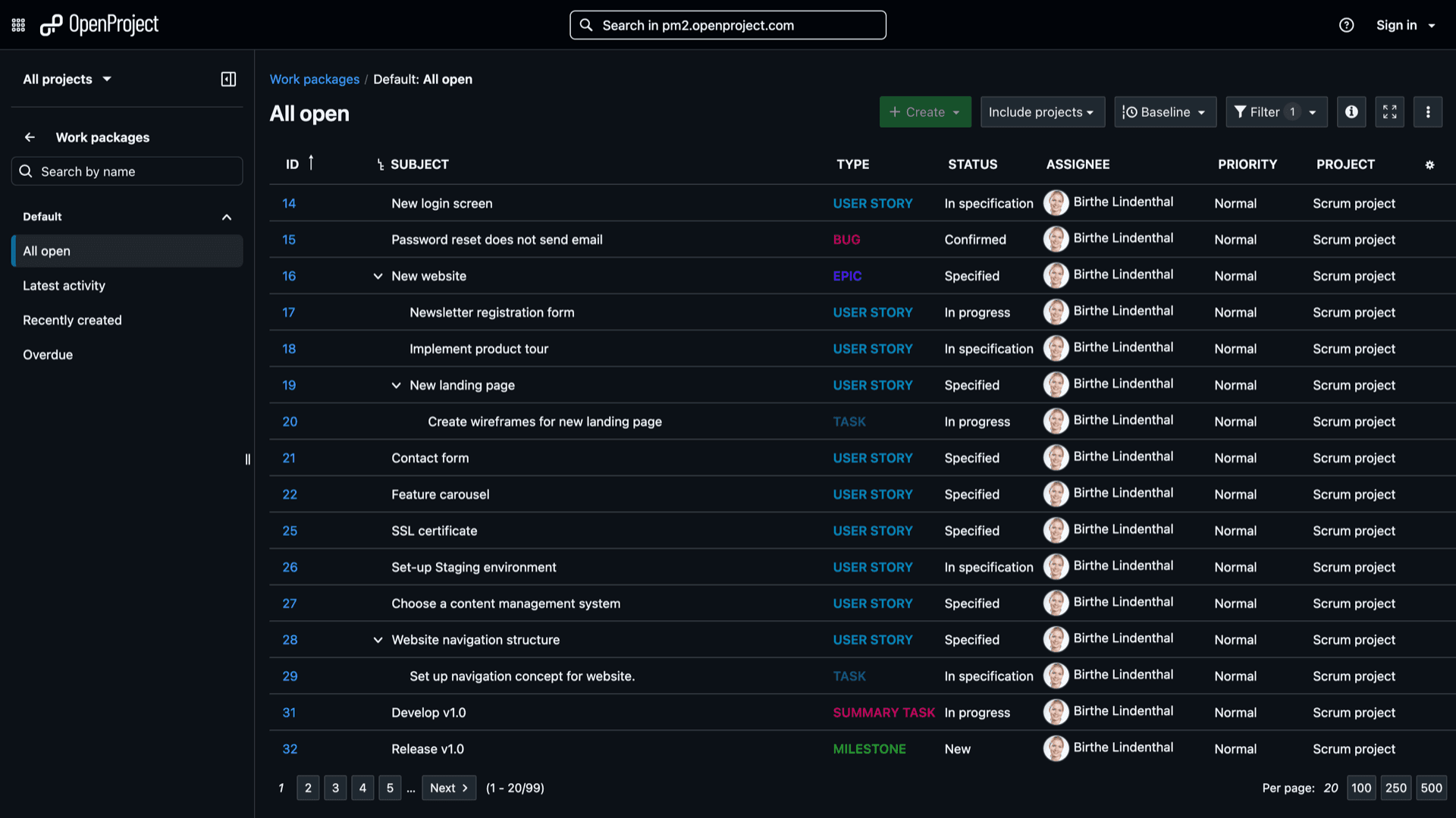This screenshot has height=818, width=1456.
Task: Click 'Set-up Staging environment' subject
Action: 474,567
